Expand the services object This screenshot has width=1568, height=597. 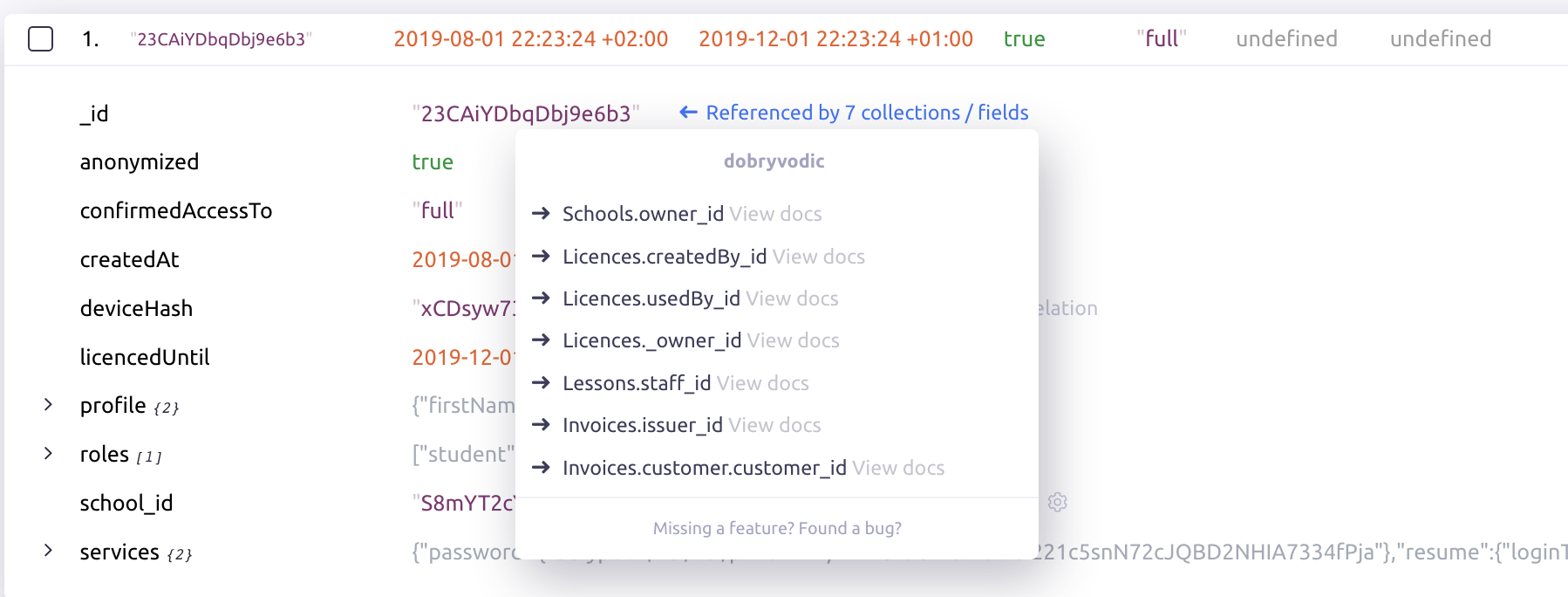pos(49,551)
